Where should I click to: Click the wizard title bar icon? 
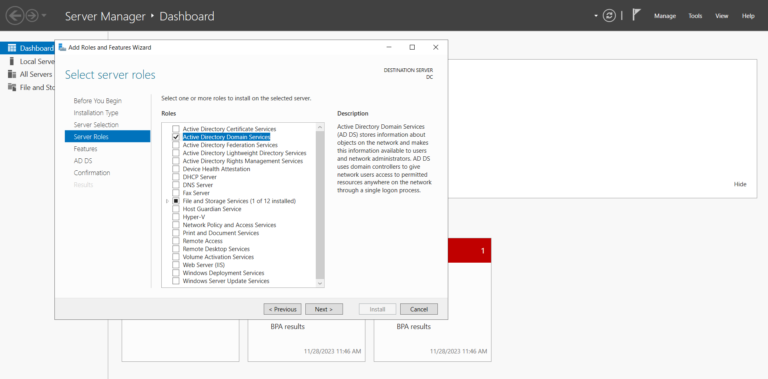(62, 47)
